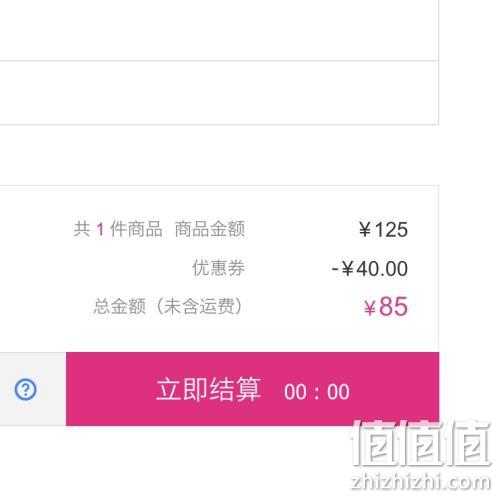Open the blue question mark help icon
Viewport: 500px width, 499px height.
[x=25, y=389]
